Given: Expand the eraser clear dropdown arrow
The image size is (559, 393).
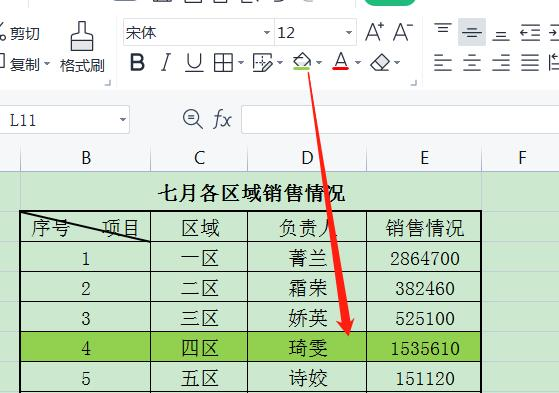Looking at the screenshot, I should click(397, 63).
